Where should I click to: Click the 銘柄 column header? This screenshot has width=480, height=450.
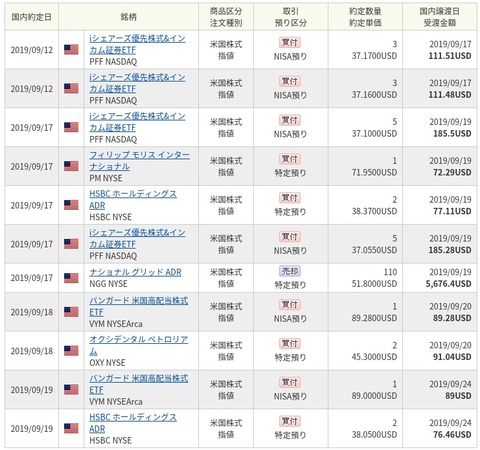click(x=128, y=17)
